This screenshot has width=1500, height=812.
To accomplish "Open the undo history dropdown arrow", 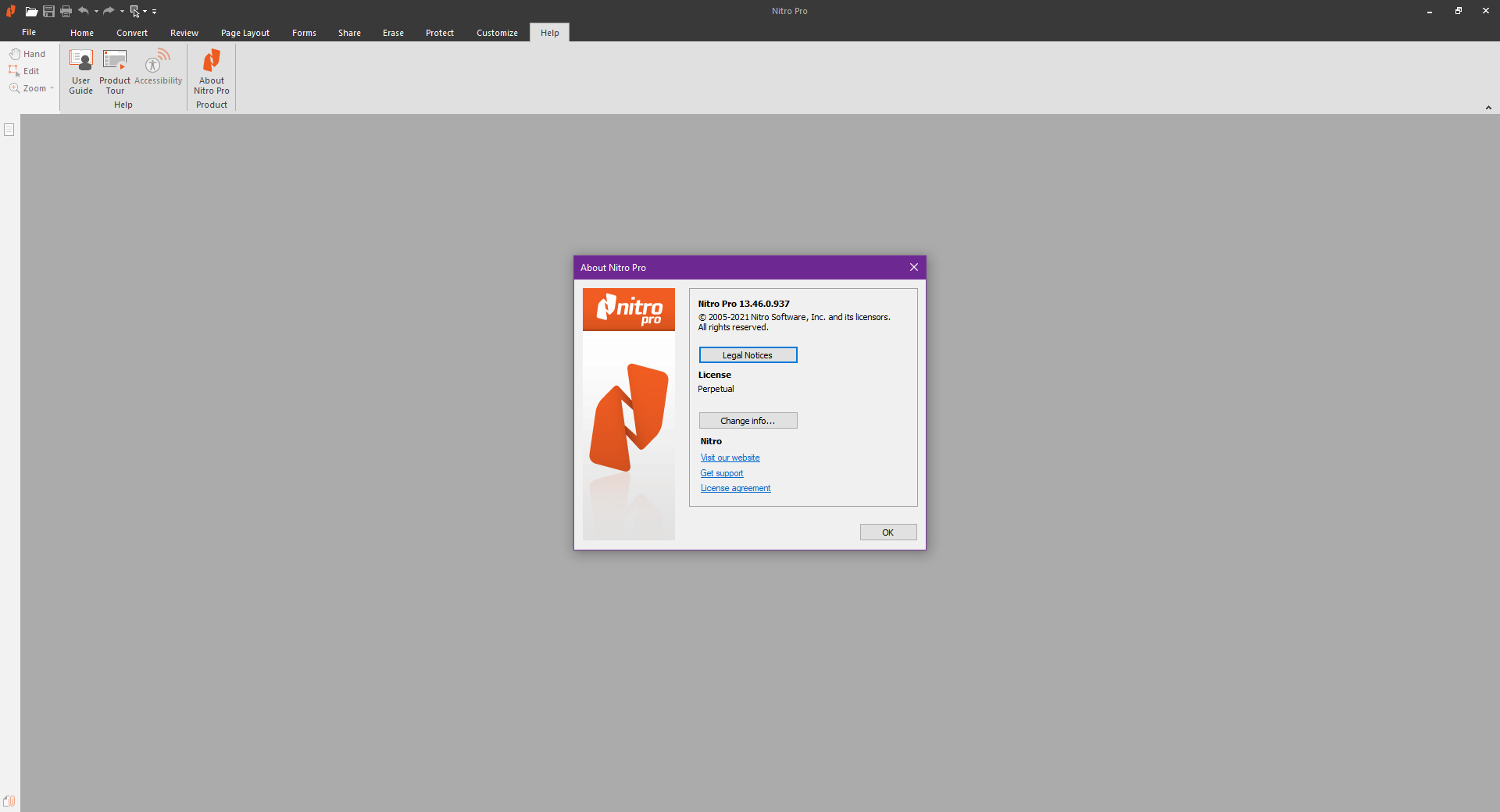I will [x=96, y=11].
